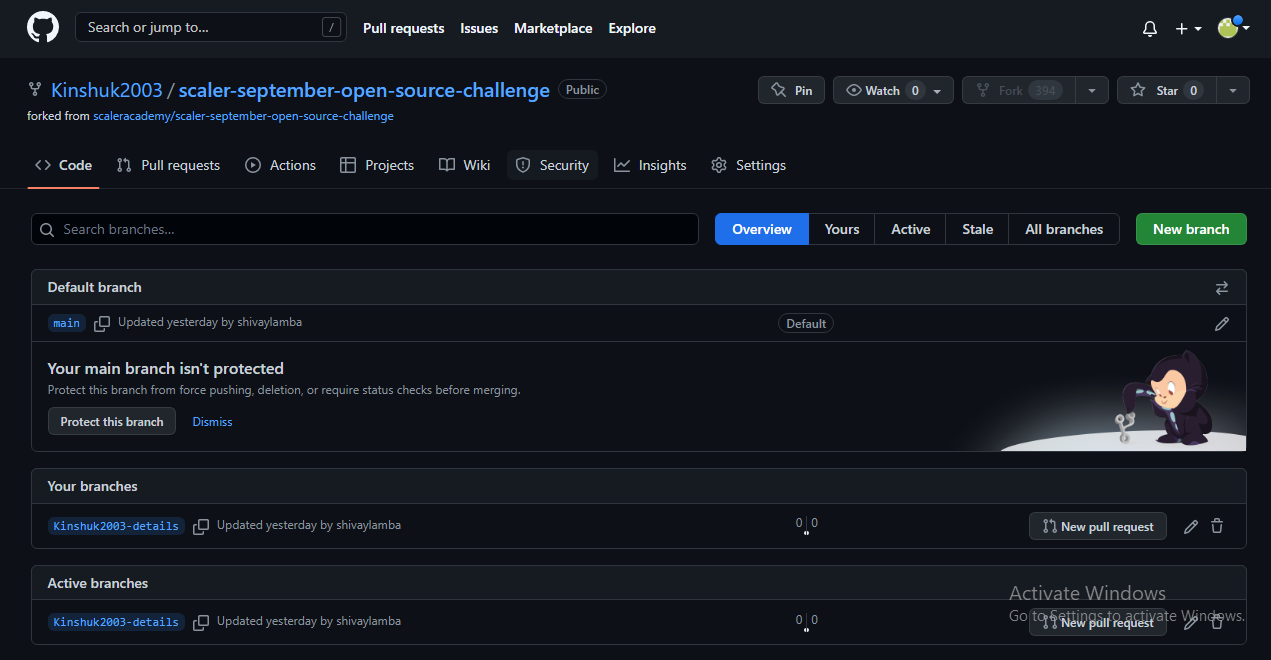Open Marketplace in top navigation
The width and height of the screenshot is (1271, 660).
(553, 28)
